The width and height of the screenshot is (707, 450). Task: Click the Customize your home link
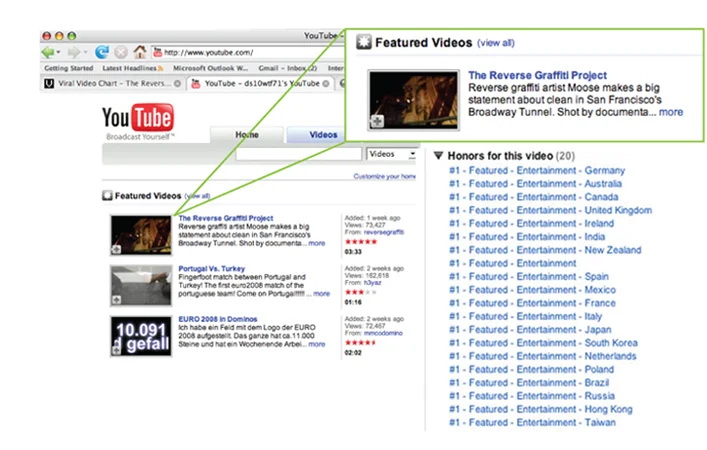click(384, 176)
